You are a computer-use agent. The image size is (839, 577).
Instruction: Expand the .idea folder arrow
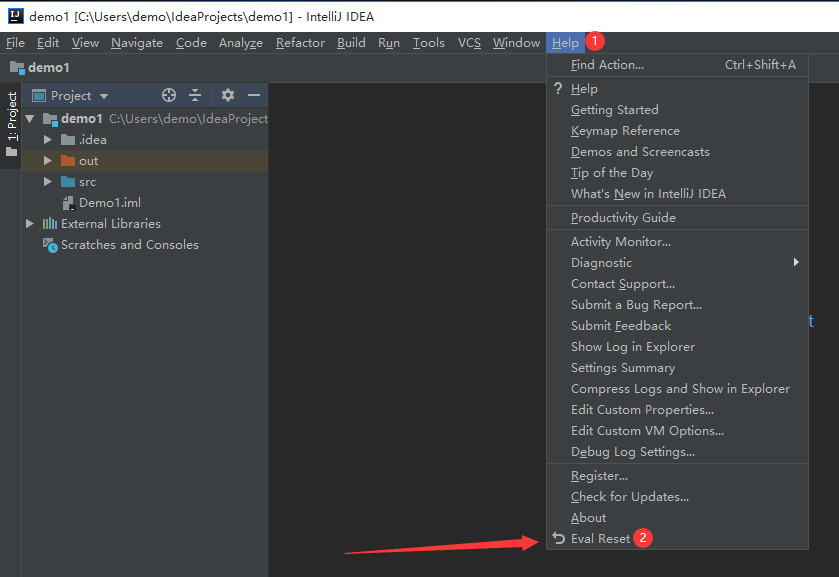point(48,140)
